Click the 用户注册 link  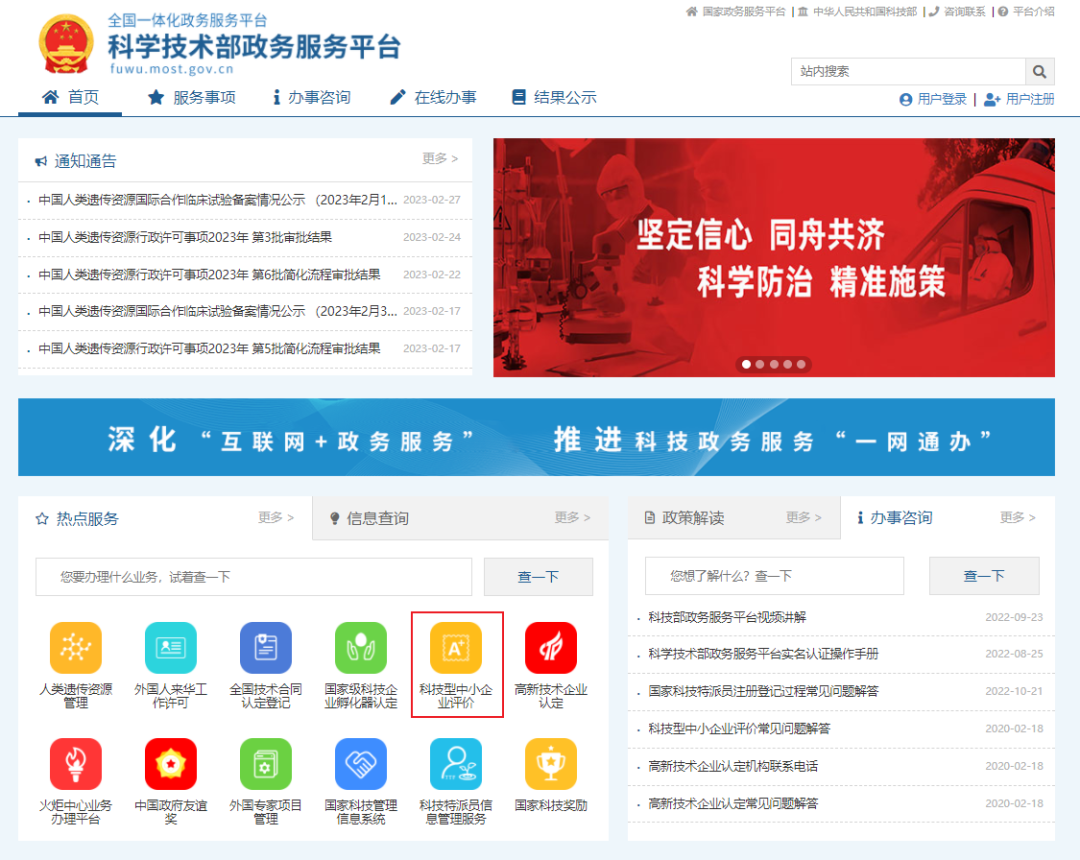[1019, 99]
